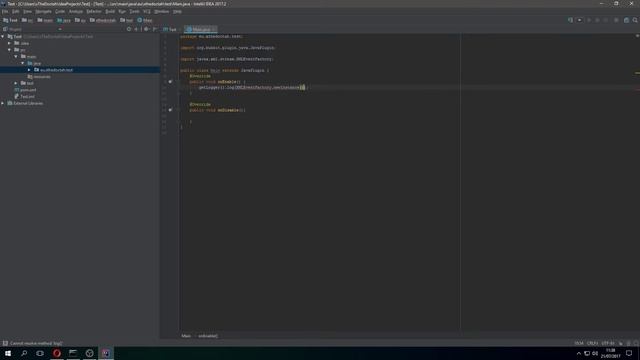Screen dimensions: 640x360
Task: Collapse the src folder arrow
Action: 9,50
